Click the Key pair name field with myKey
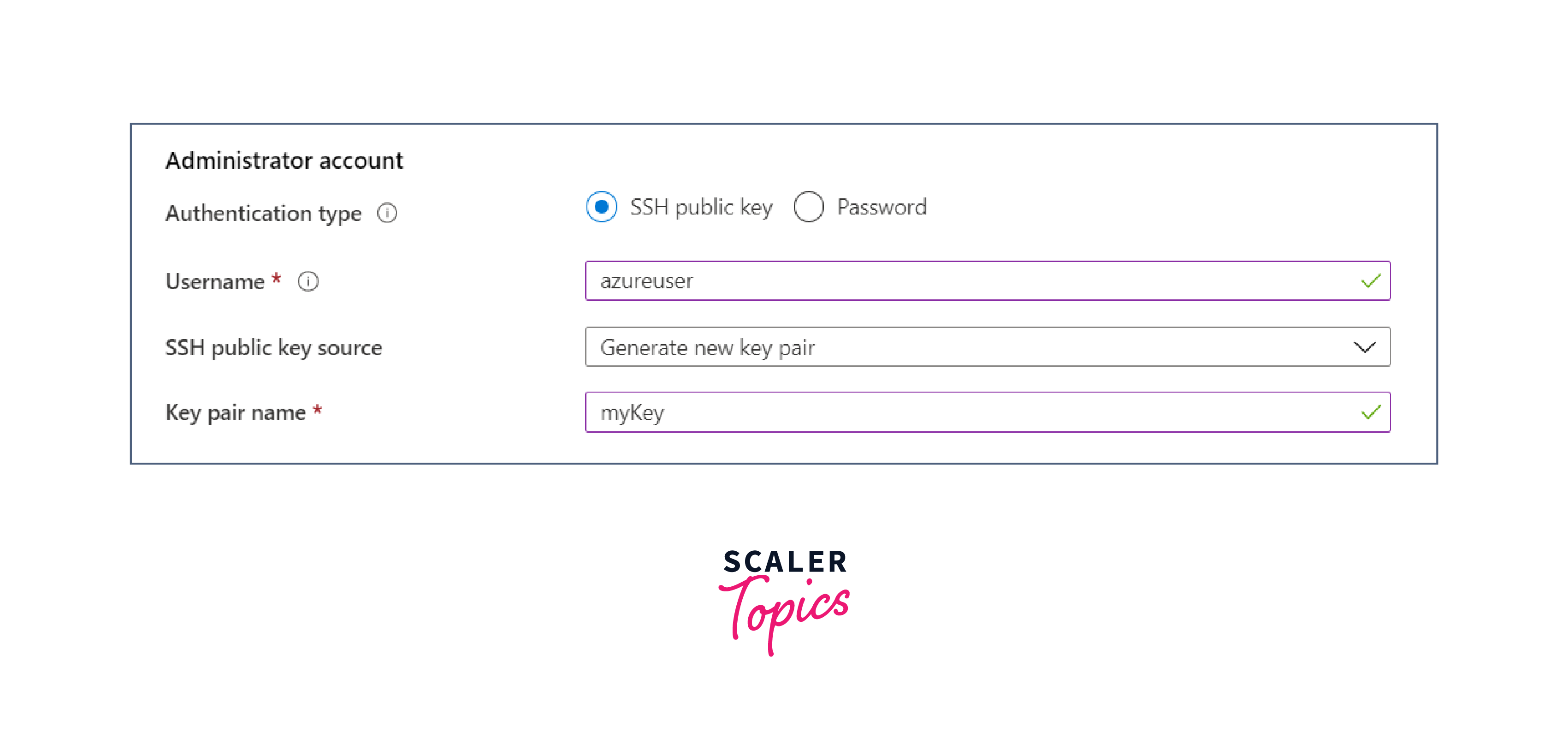Screen dimensions: 1568x745 pos(974,412)
